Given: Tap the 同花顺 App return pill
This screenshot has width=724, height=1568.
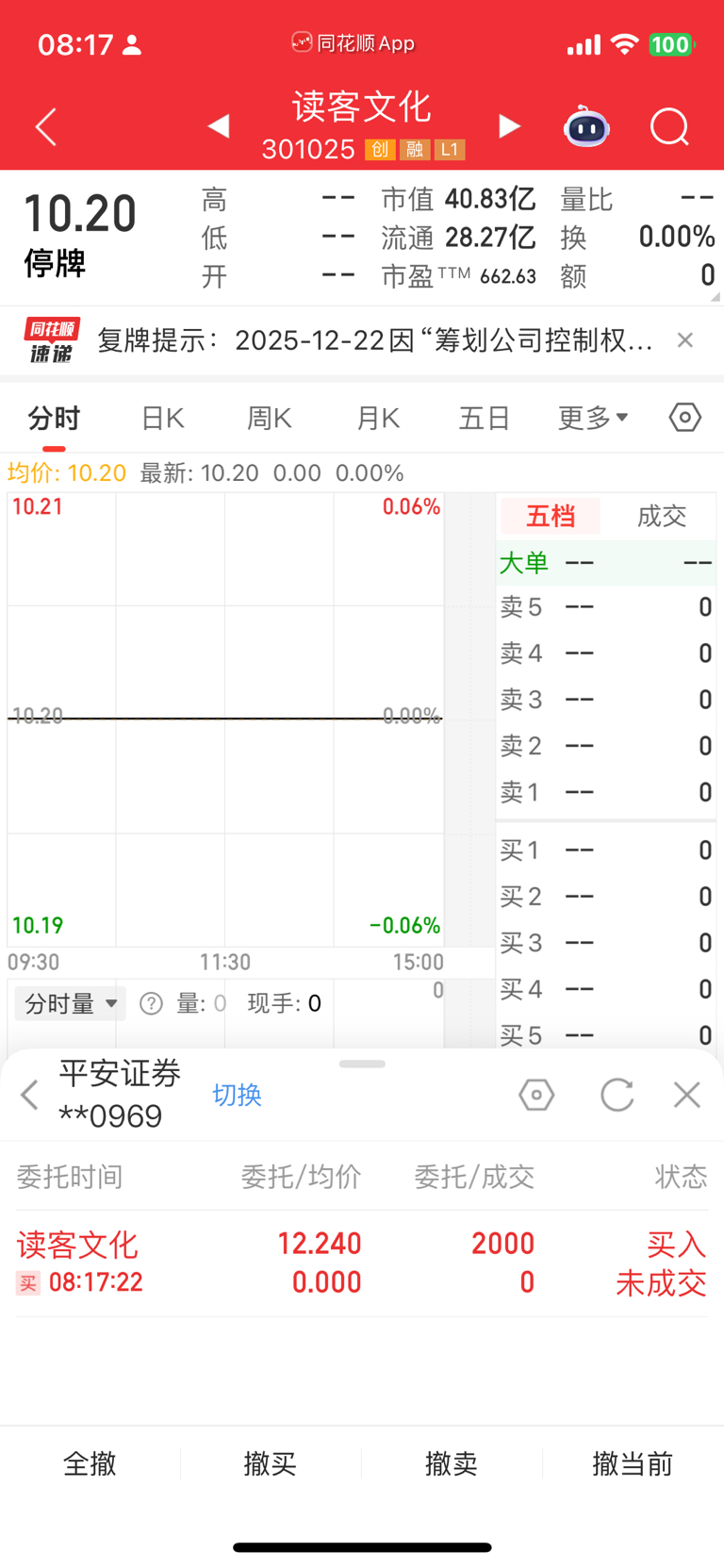Looking at the screenshot, I should pyautogui.click(x=354, y=43).
